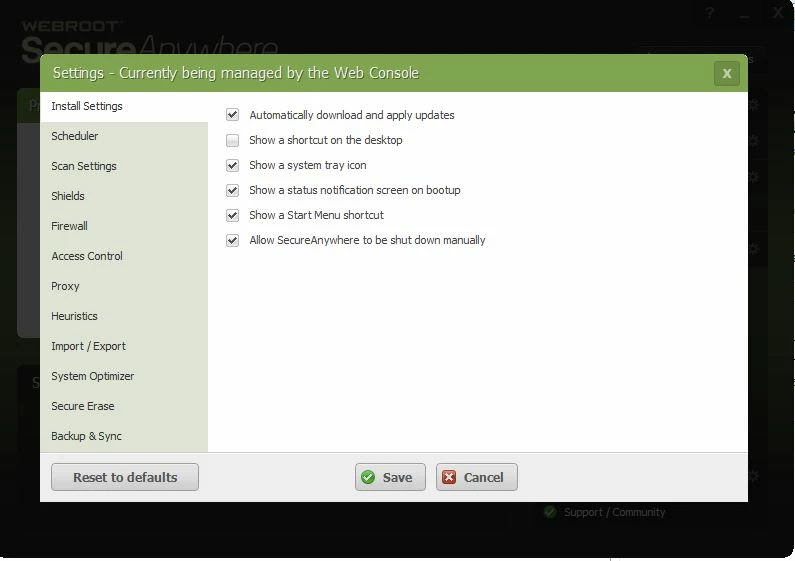Open Support / Community link in main window

tap(614, 512)
